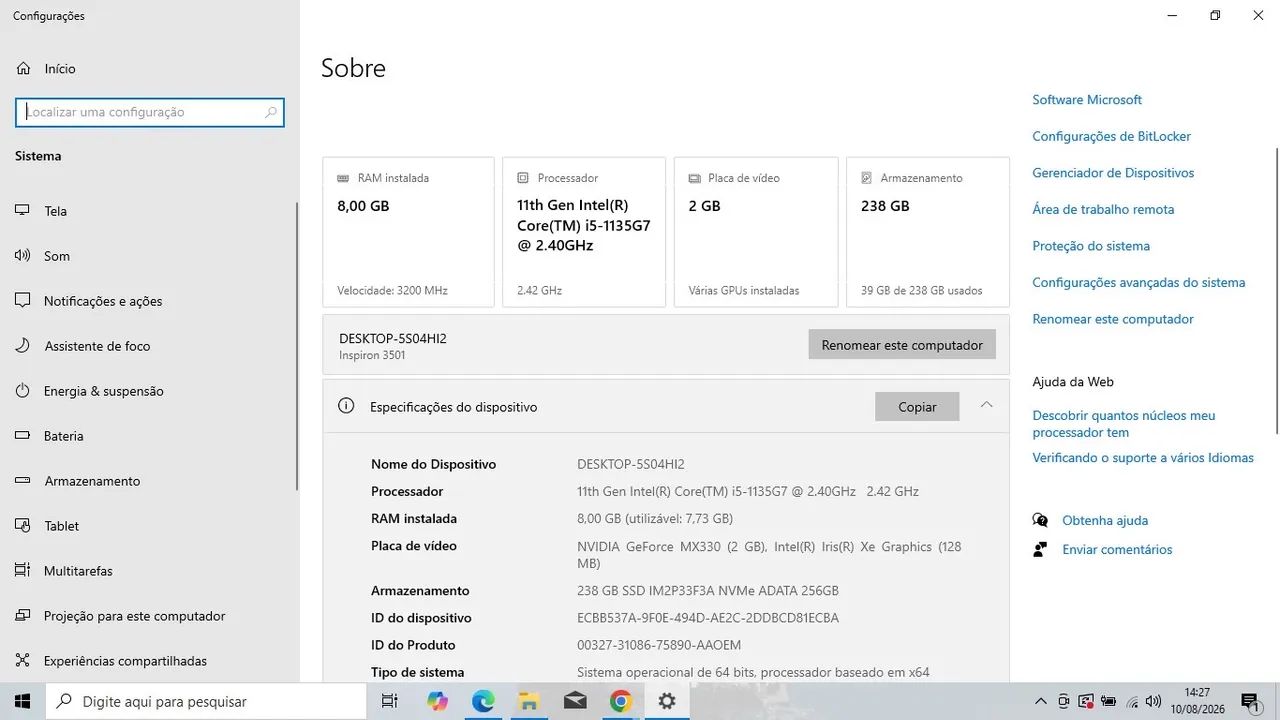Viewport: 1280px width, 720px height.
Task: Open Armazenamento in the sidebar
Action: (77, 481)
